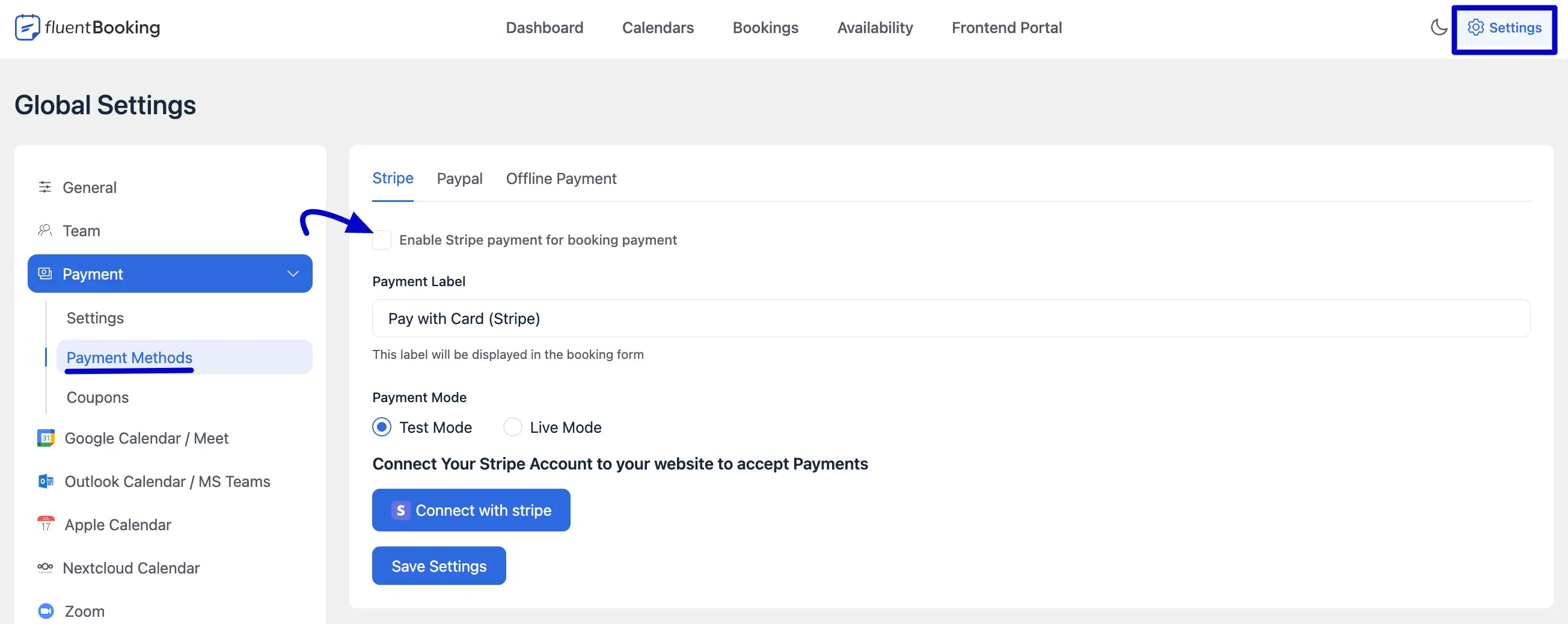Open Nextcloud Calendar settings
Screen dimensions: 1568x624
point(170,567)
